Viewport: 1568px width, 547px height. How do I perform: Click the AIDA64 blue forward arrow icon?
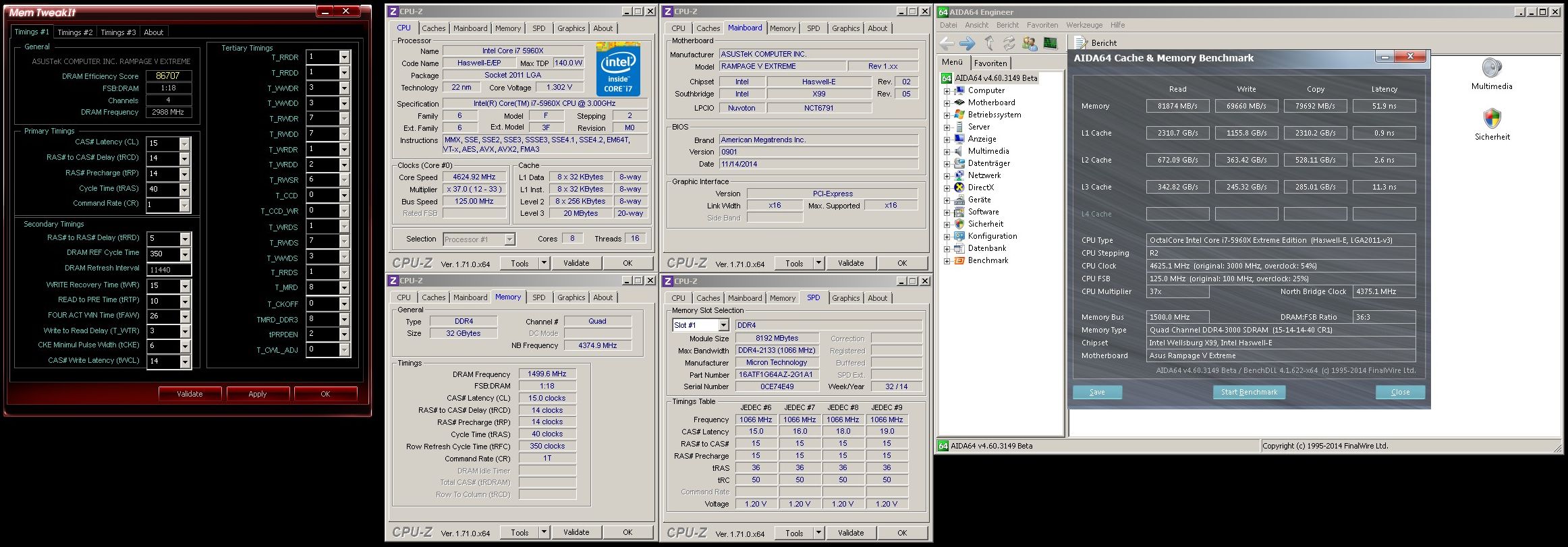tap(968, 44)
